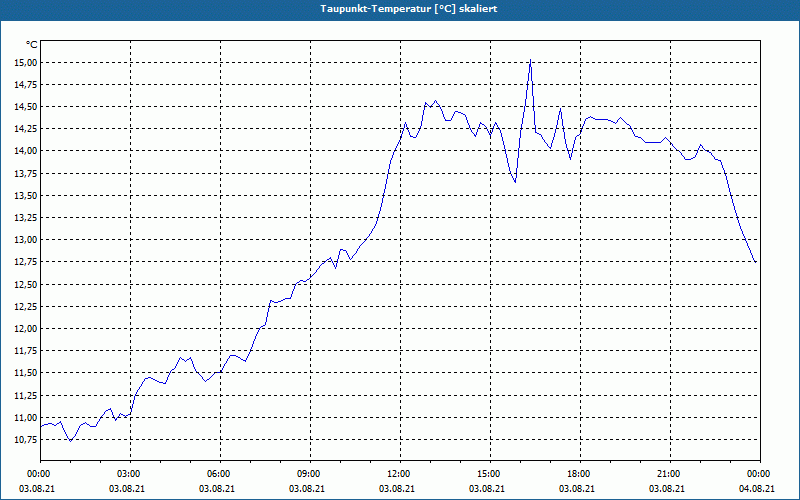Image resolution: width=800 pixels, height=500 pixels.
Task: Click the 21:00 time label on x-axis
Action: [669, 474]
